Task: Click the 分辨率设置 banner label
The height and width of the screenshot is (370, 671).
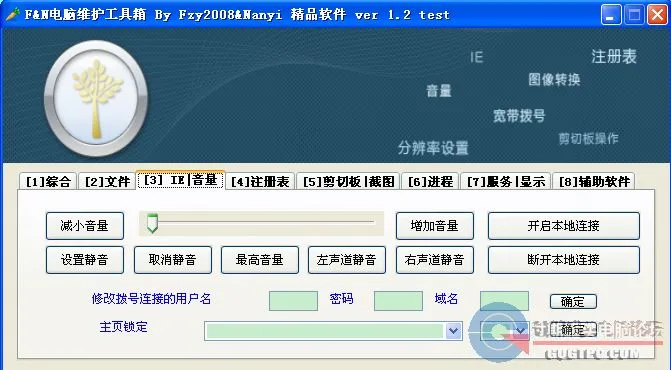Action: 433,148
